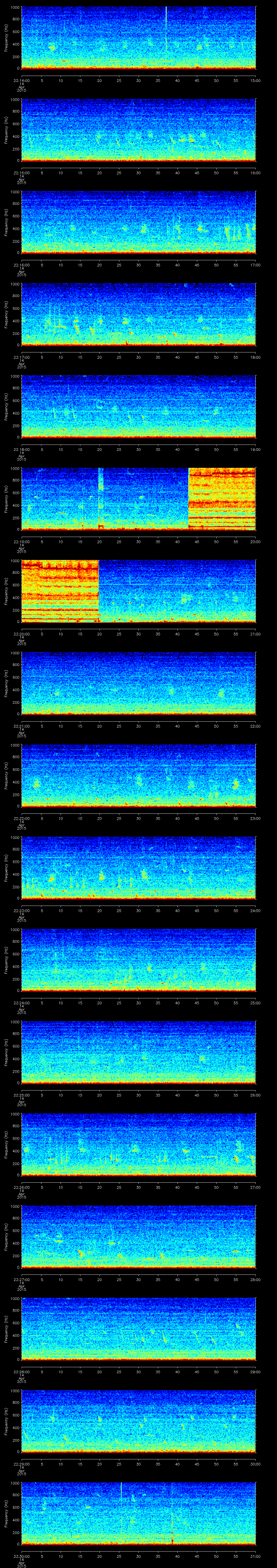Select the spectrogram panel starting at 22:24:00
The image size is (277, 1568).
(x=138, y=960)
